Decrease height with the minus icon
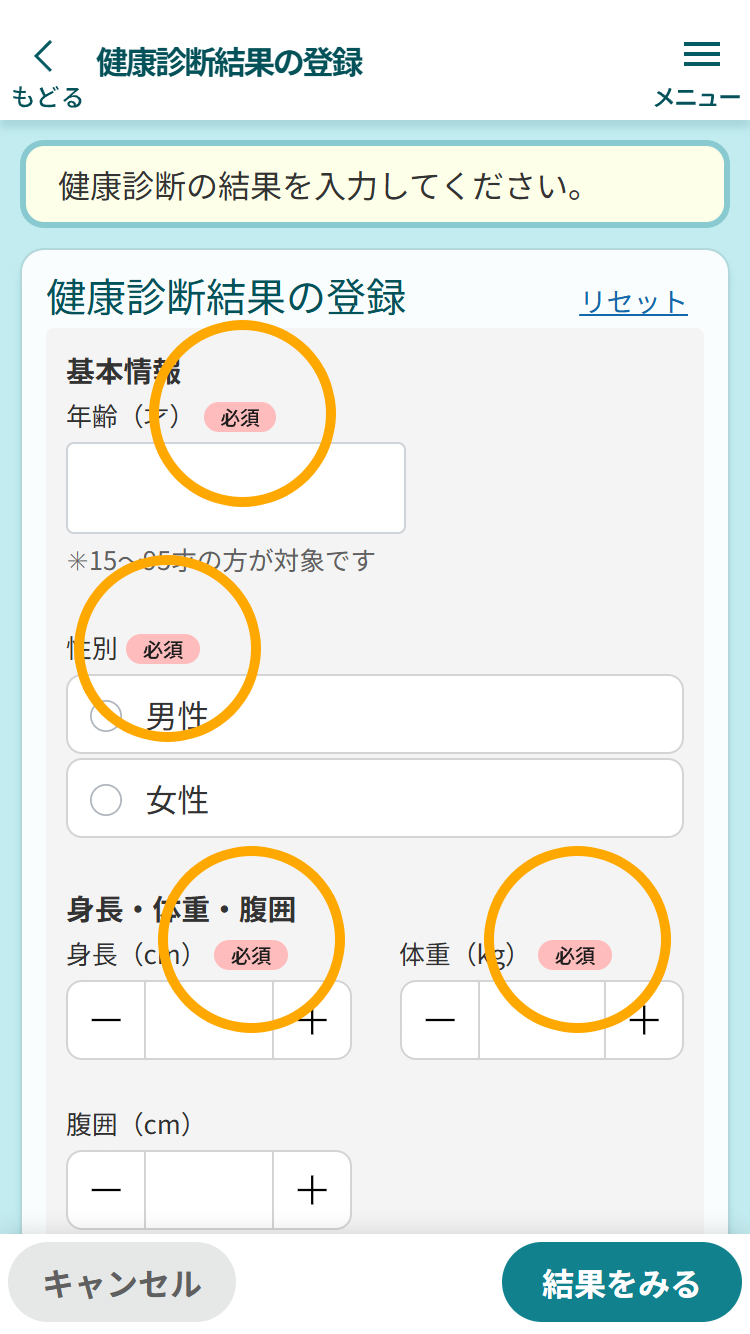 tap(106, 1020)
